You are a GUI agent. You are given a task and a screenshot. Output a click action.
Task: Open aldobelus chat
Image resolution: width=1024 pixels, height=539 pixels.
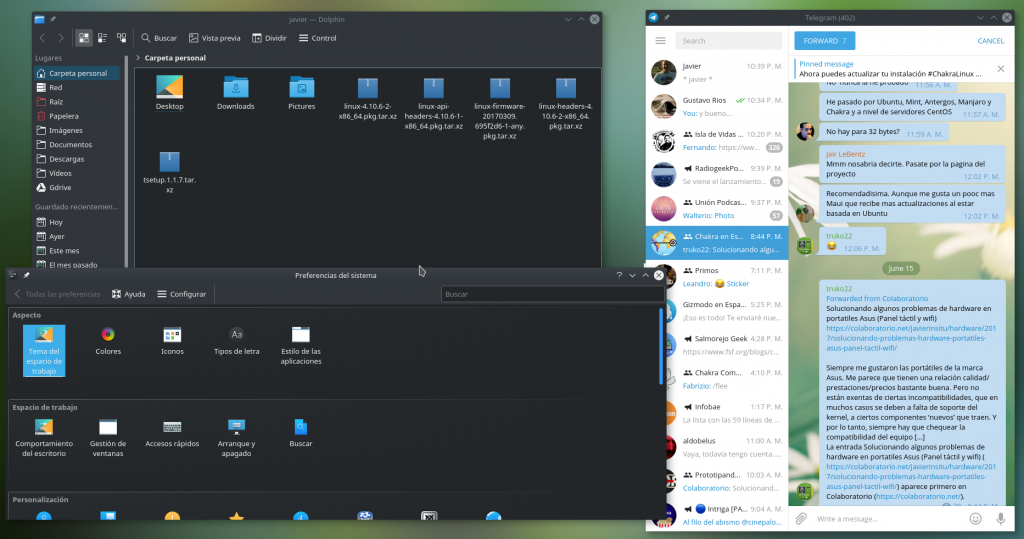pyautogui.click(x=727, y=447)
